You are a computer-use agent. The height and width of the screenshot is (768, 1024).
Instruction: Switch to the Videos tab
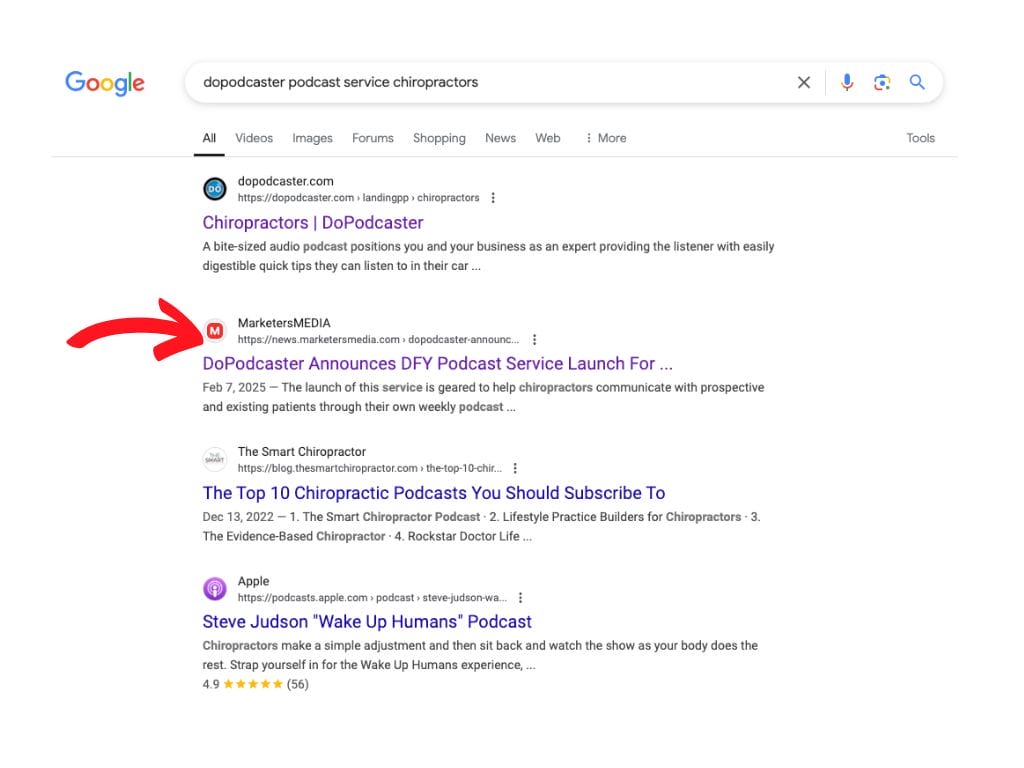coord(254,138)
